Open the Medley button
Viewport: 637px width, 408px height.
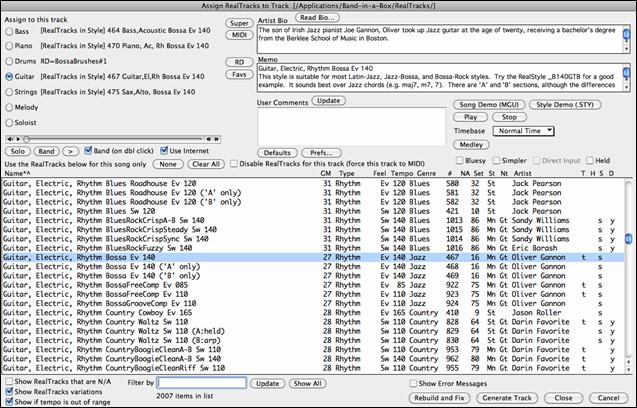click(x=471, y=145)
